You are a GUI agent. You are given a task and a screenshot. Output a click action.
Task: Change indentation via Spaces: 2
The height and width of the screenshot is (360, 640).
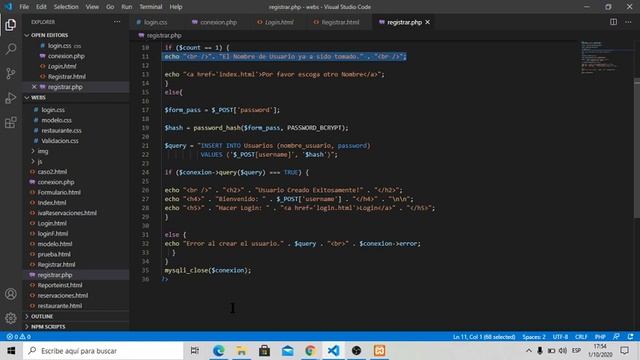point(534,337)
